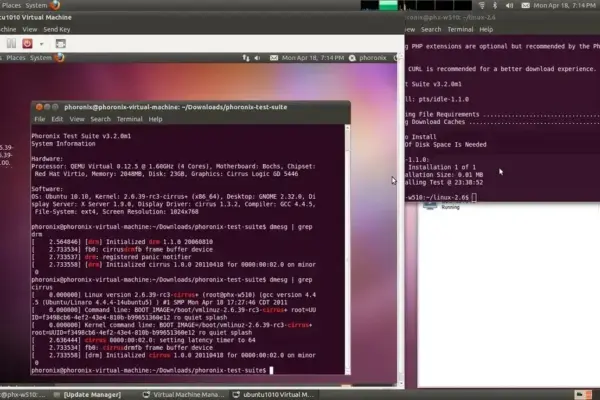Open the phoronix user menu

tap(368, 58)
